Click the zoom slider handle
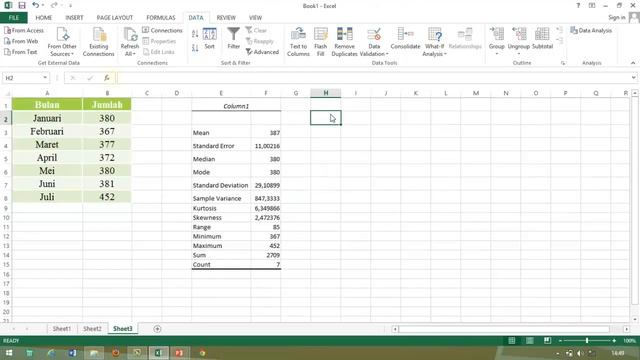Image resolution: width=640 pixels, height=360 pixels. [587, 340]
